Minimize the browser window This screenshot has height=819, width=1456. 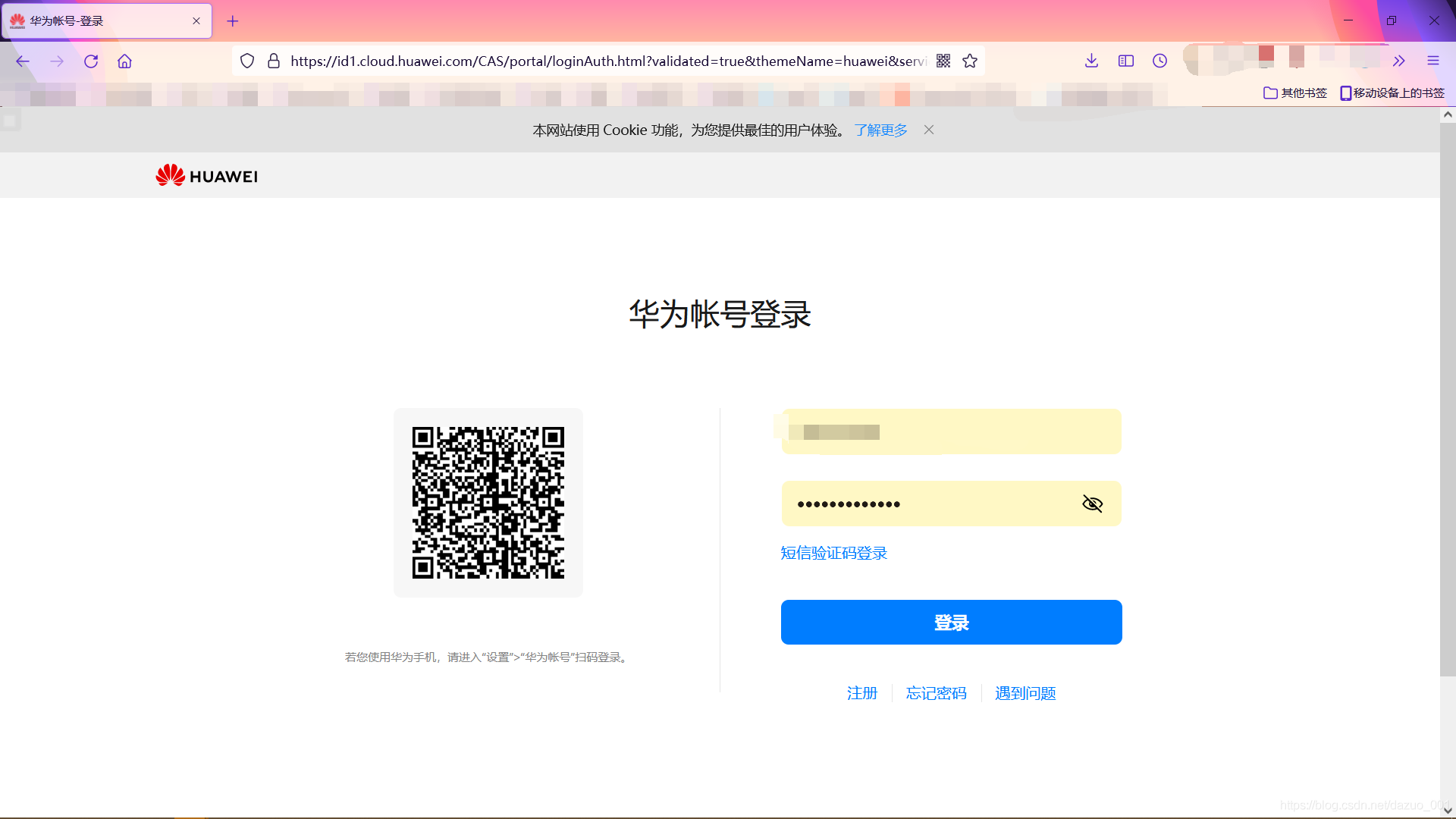[1348, 20]
